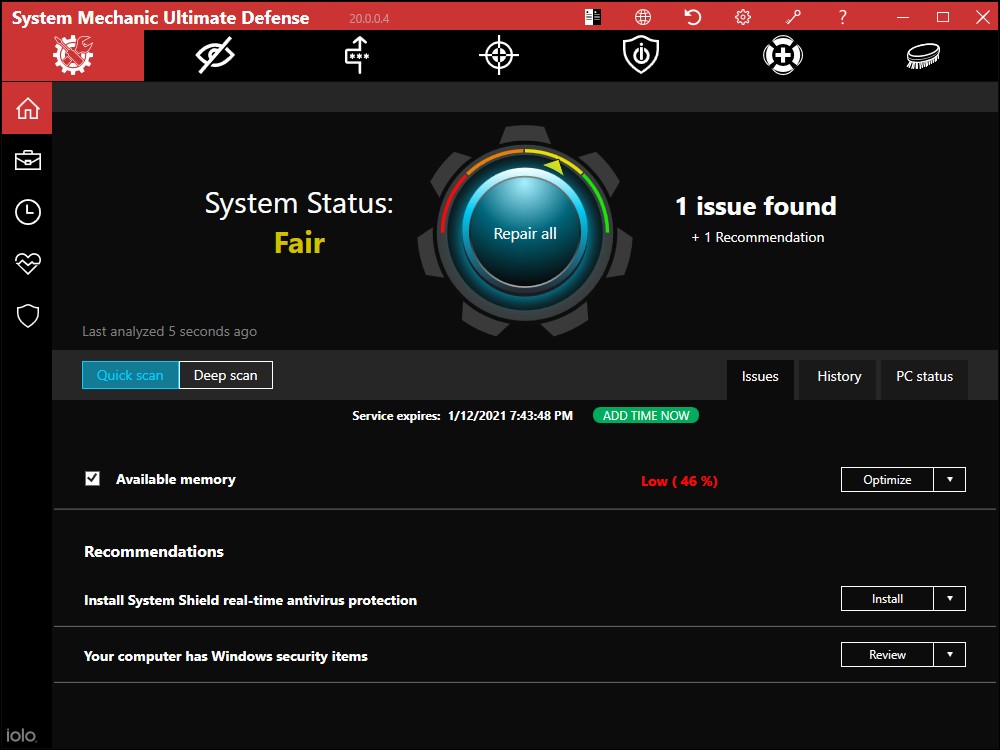Open the ByePass password manager module
Viewport: 1000px width, 750px height.
357,55
